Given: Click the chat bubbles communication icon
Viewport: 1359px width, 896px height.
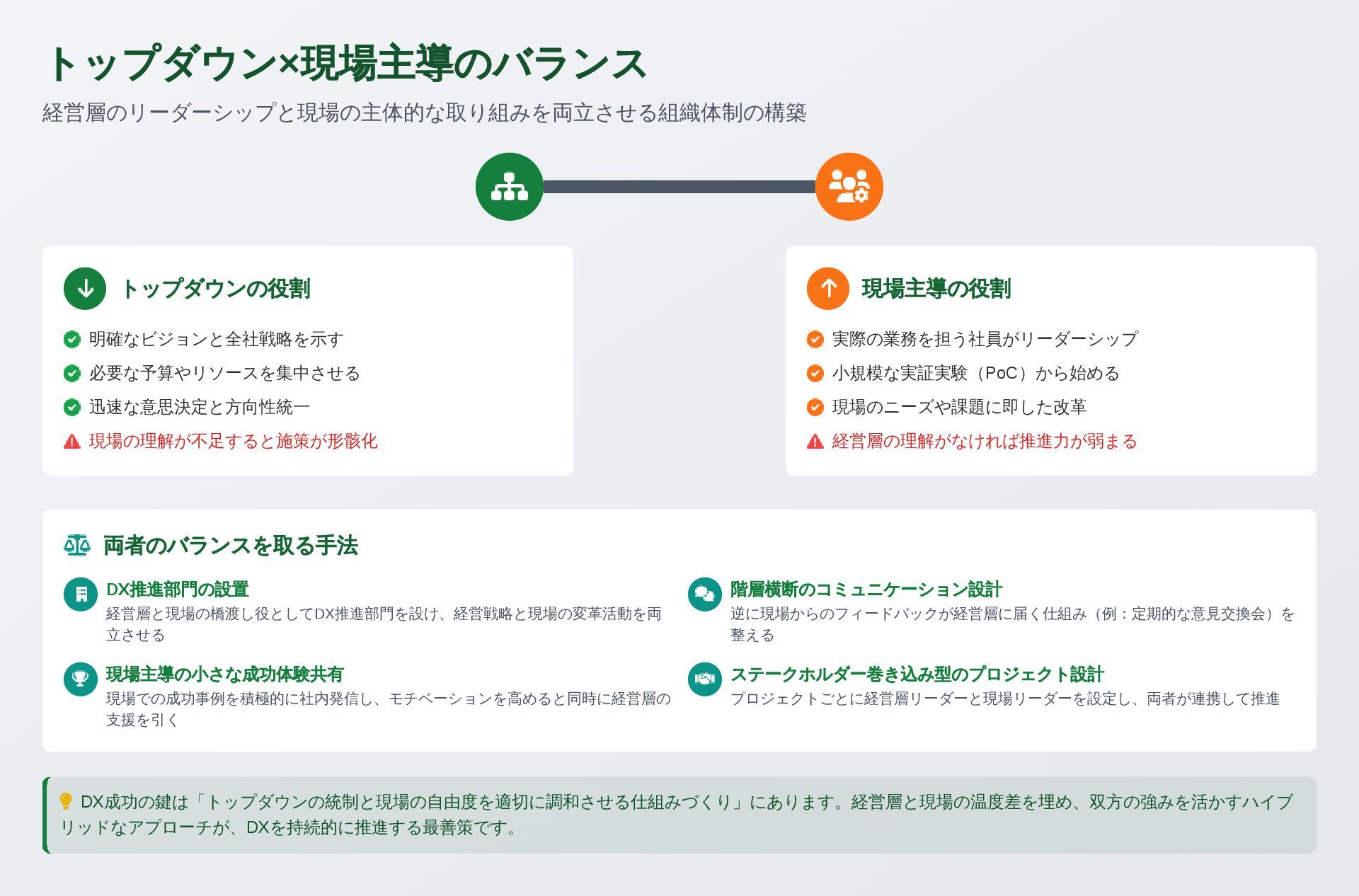Looking at the screenshot, I should coord(704,594).
